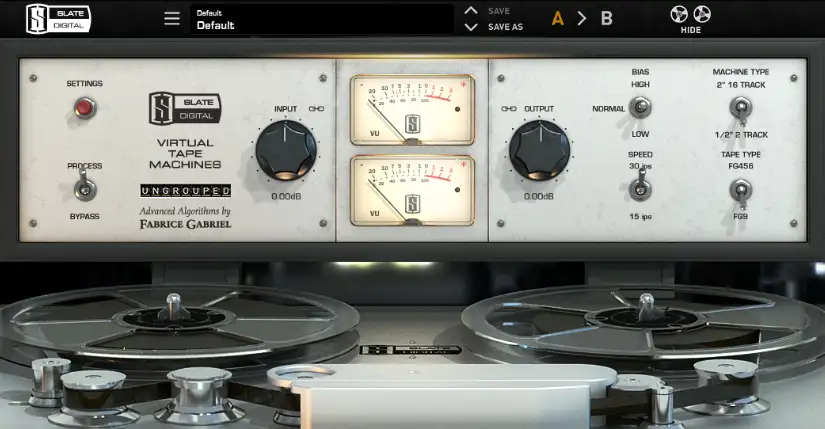Click the output 0.00dB value field
Screen dimensions: 825x429
pyautogui.click(x=539, y=196)
